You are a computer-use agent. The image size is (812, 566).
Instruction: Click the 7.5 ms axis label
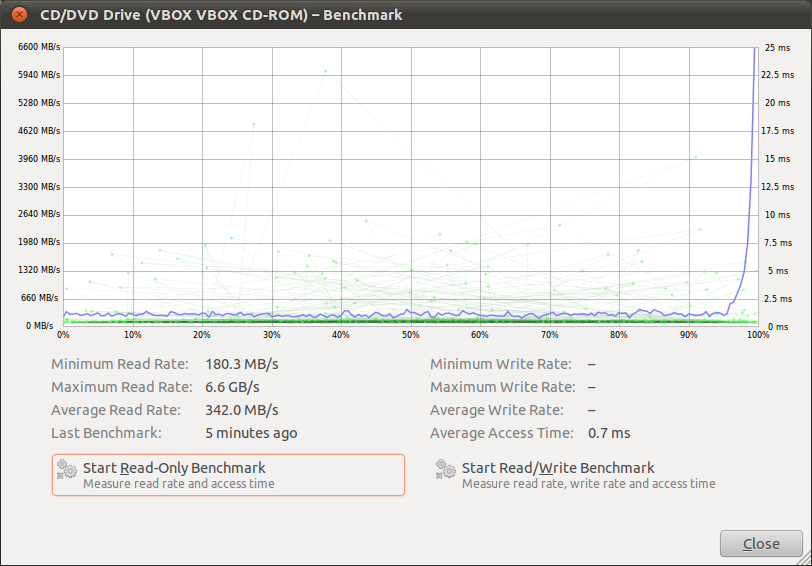pyautogui.click(x=777, y=242)
